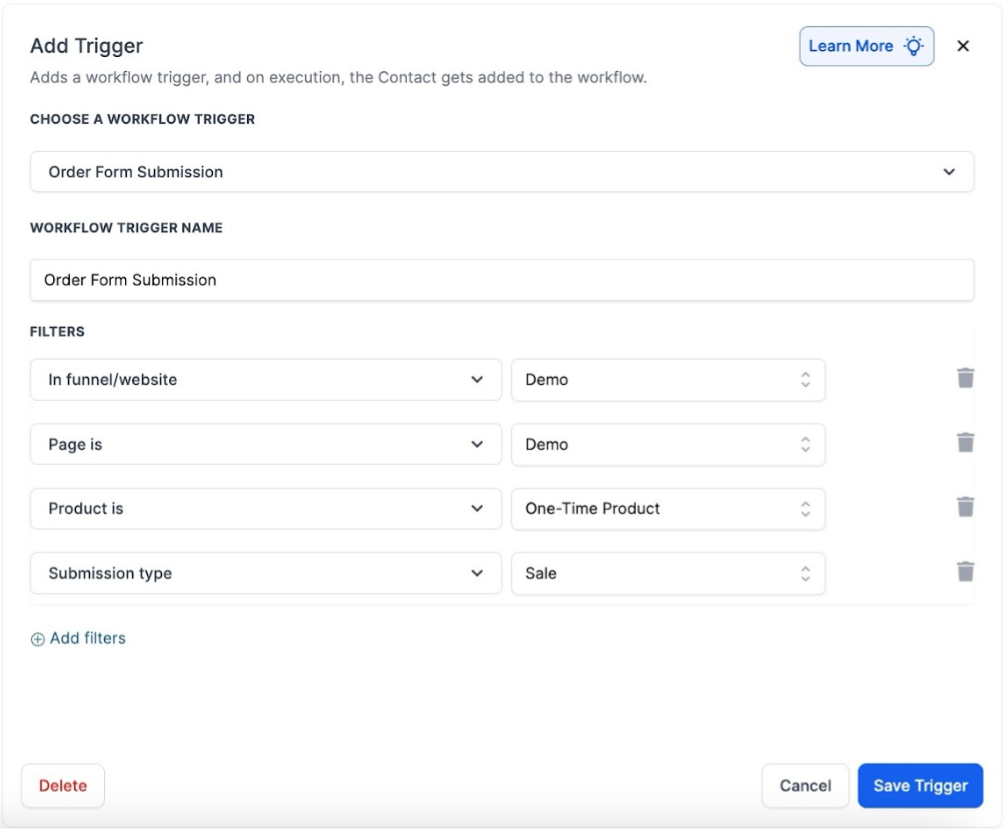
Task: Click trash icon for Product is filter
Action: 965,507
